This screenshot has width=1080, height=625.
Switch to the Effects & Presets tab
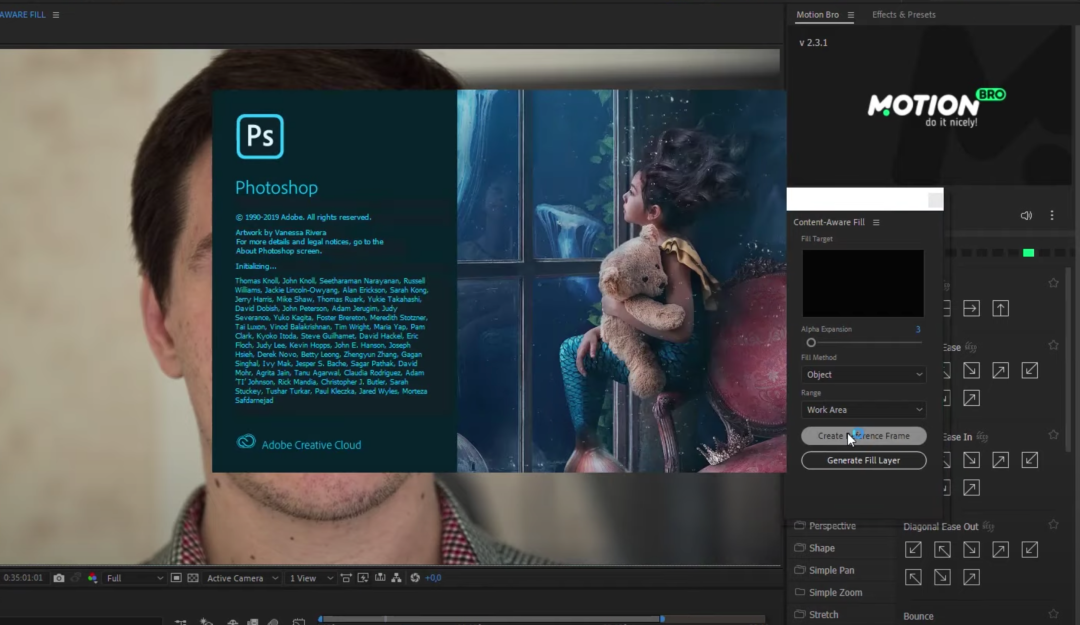[903, 15]
